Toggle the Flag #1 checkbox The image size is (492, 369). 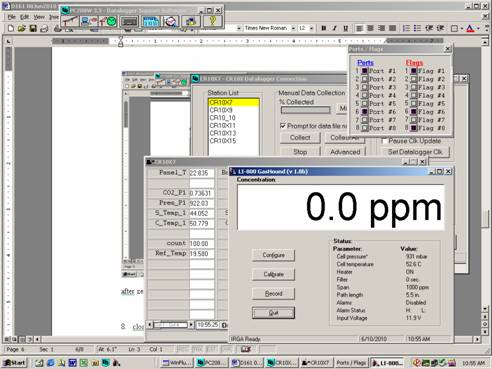click(414, 71)
